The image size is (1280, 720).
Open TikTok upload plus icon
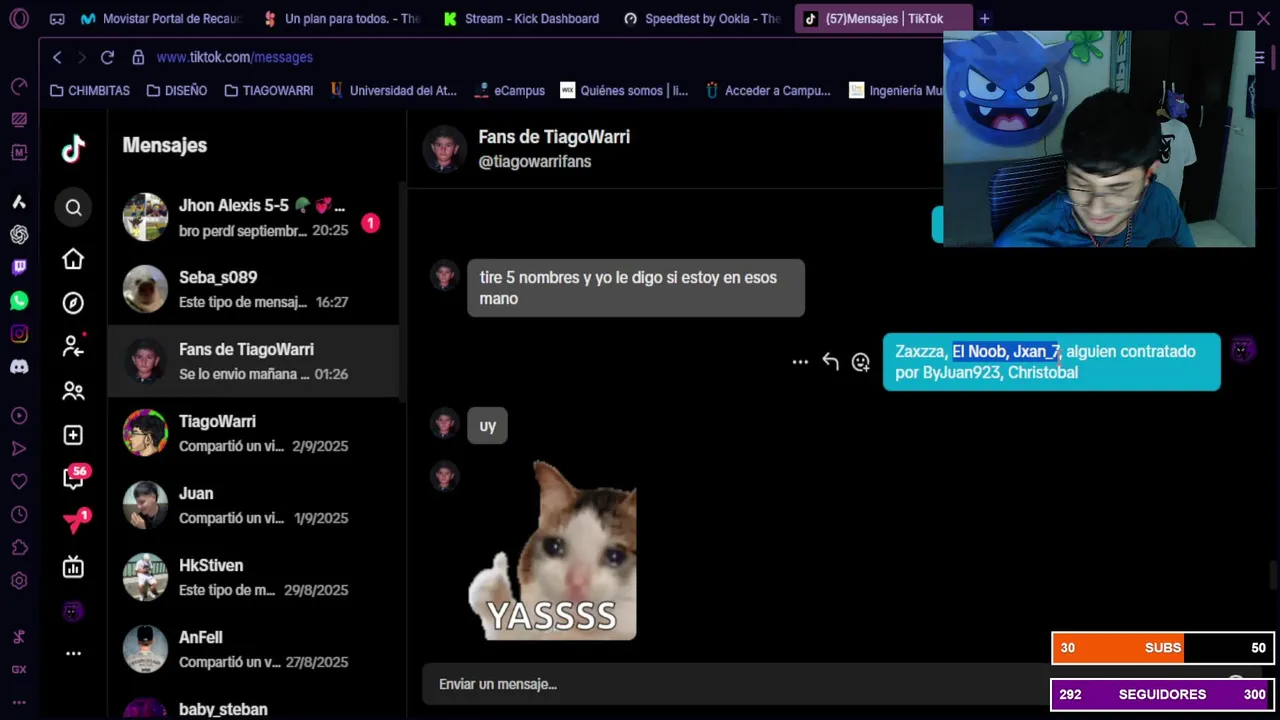click(73, 434)
